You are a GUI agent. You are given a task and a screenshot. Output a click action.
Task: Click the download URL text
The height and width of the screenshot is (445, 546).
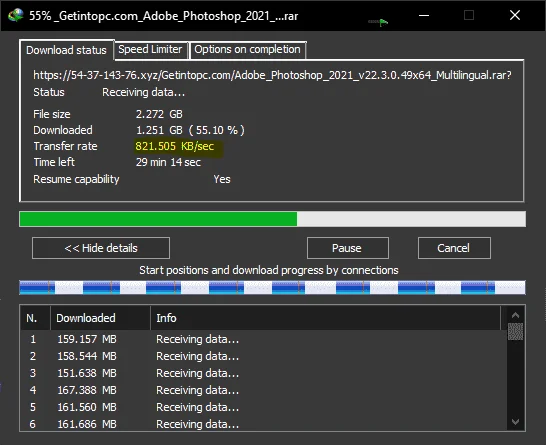click(272, 75)
